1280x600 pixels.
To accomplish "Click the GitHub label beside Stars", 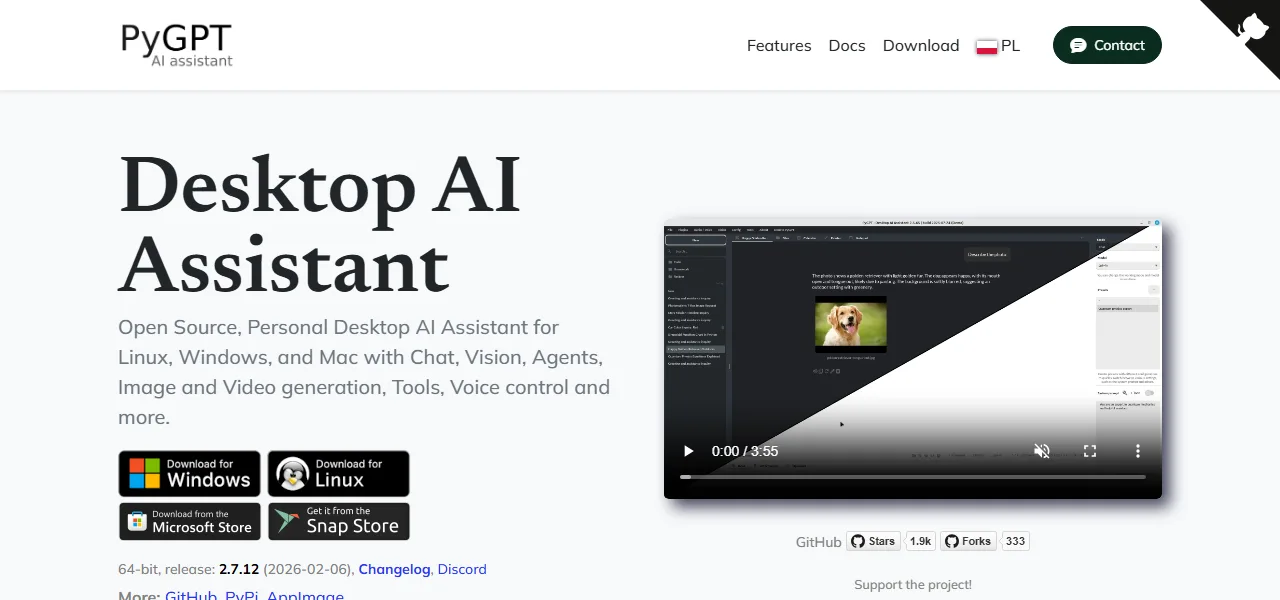I will (x=819, y=542).
